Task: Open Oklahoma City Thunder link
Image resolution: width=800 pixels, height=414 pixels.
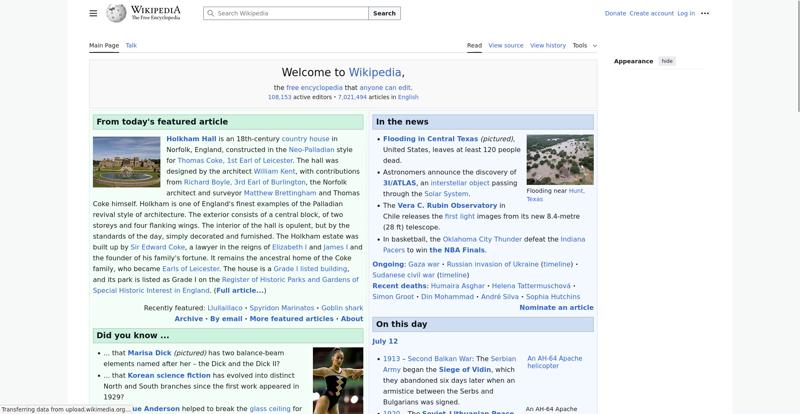Action: [482, 239]
